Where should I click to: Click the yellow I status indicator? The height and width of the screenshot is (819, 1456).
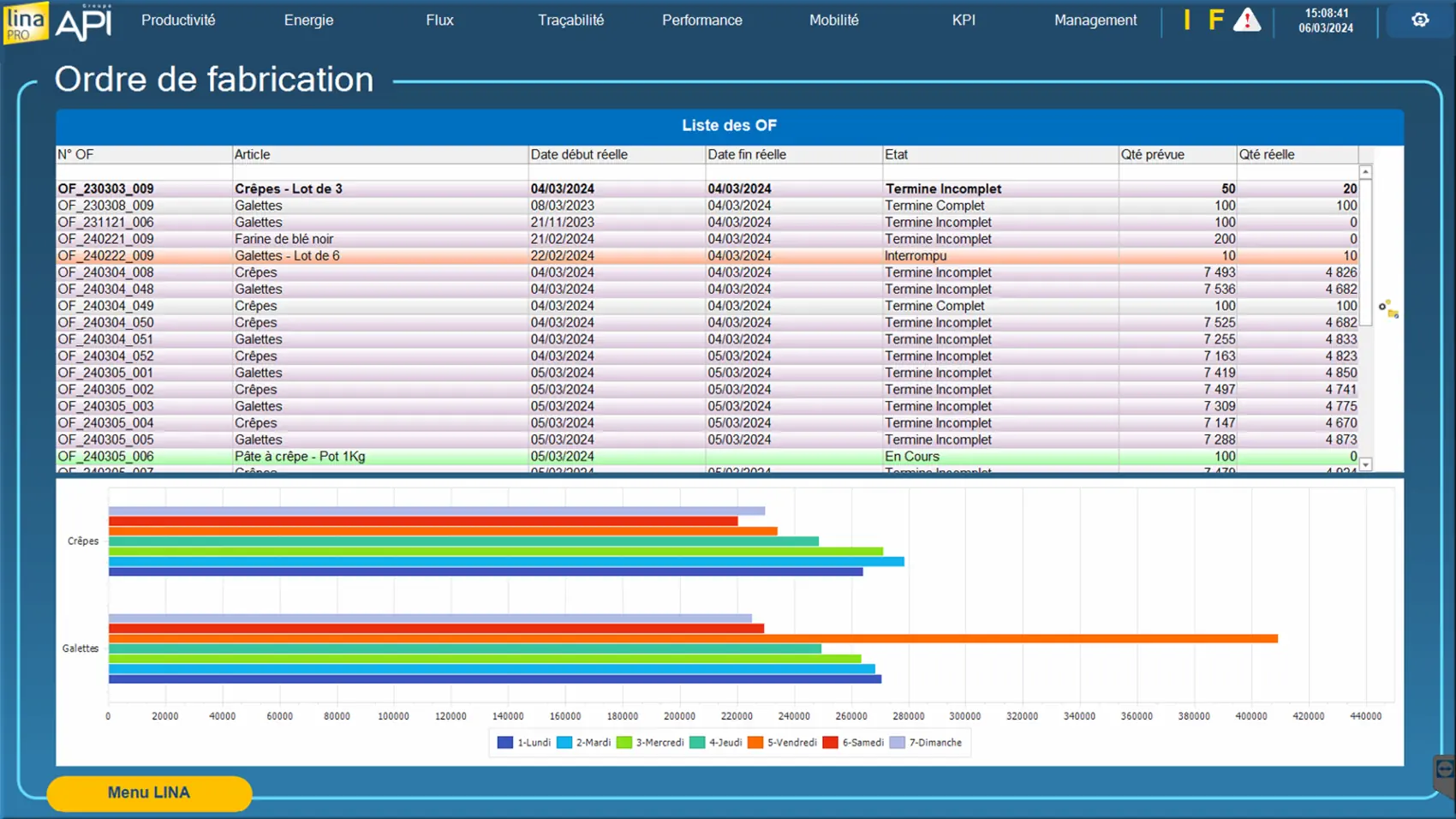1187,20
